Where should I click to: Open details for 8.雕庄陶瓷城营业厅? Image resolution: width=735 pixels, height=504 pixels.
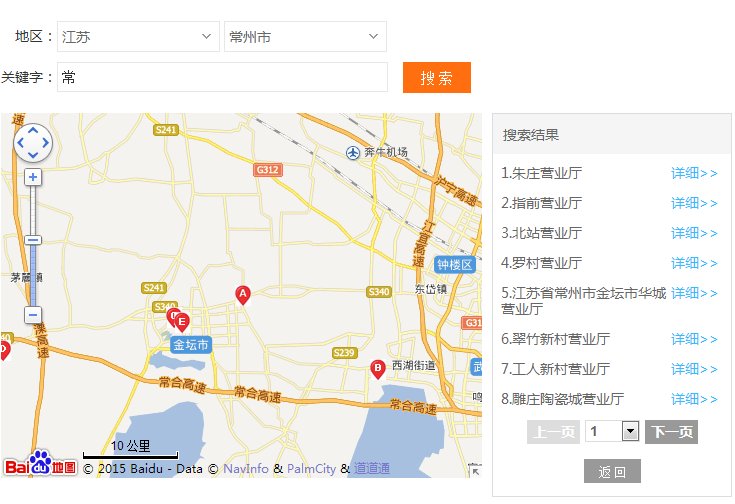[x=694, y=399]
